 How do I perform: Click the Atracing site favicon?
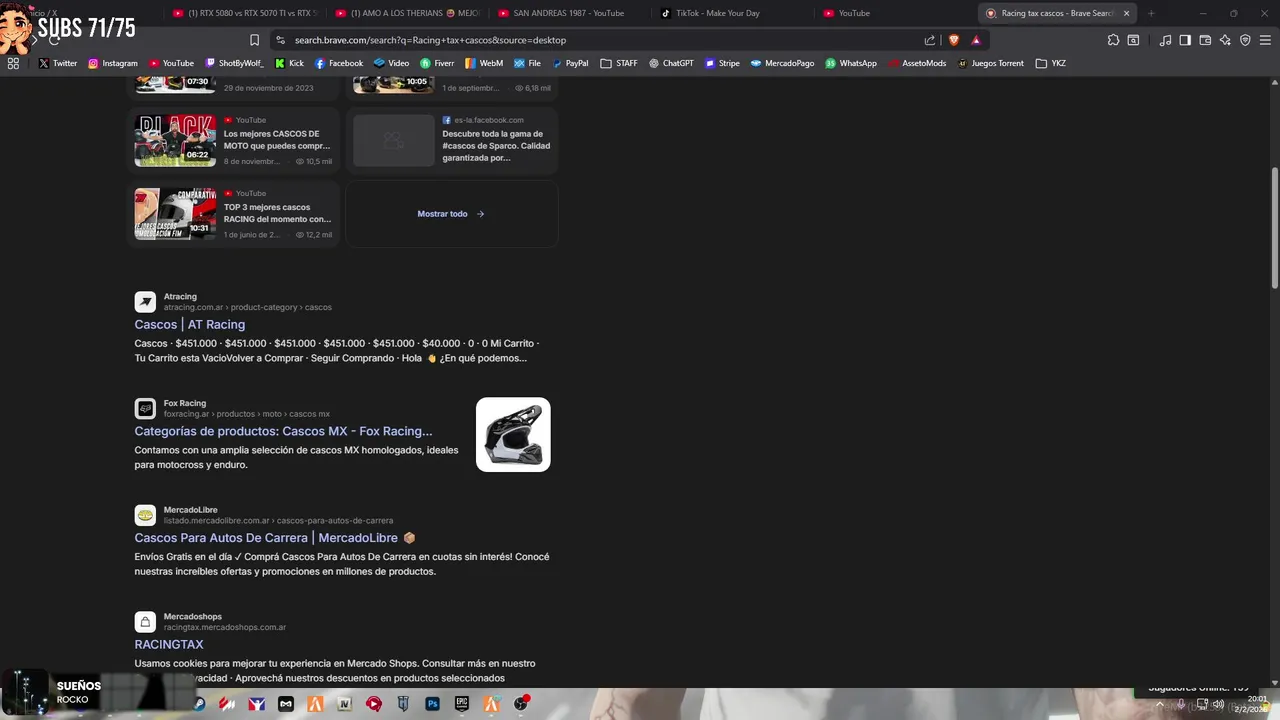146,302
